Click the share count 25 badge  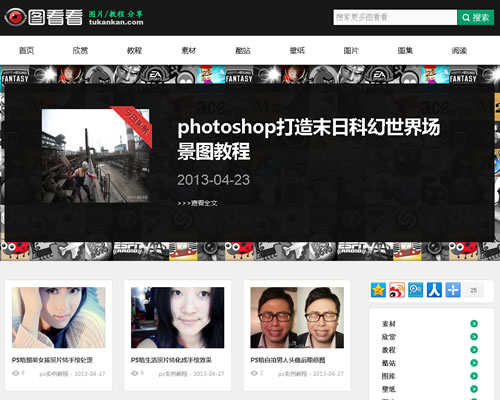pos(473,290)
